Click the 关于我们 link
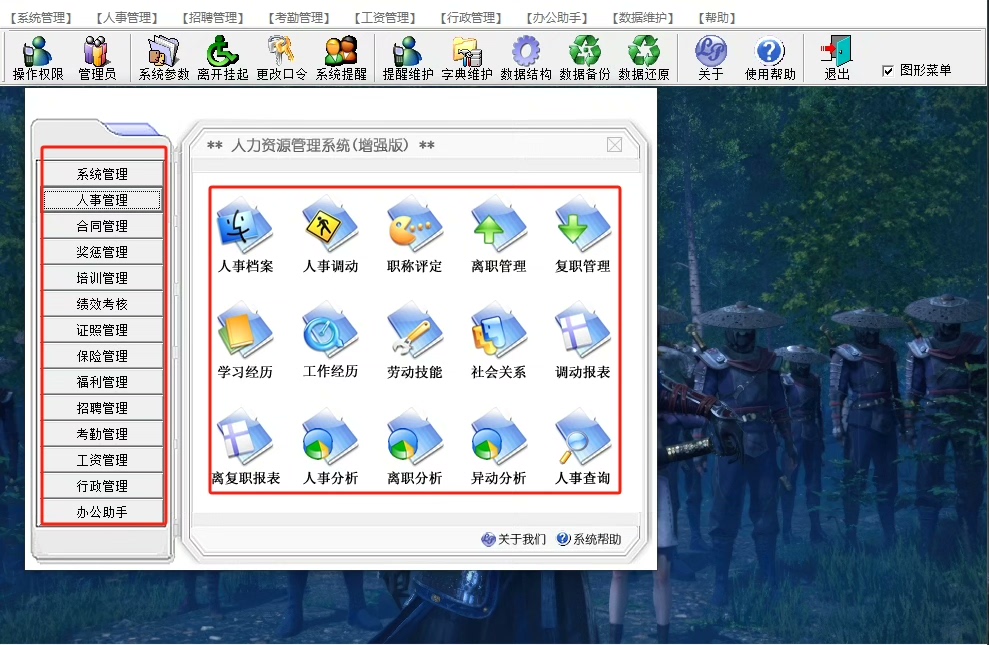The height and width of the screenshot is (645, 989). [514, 539]
